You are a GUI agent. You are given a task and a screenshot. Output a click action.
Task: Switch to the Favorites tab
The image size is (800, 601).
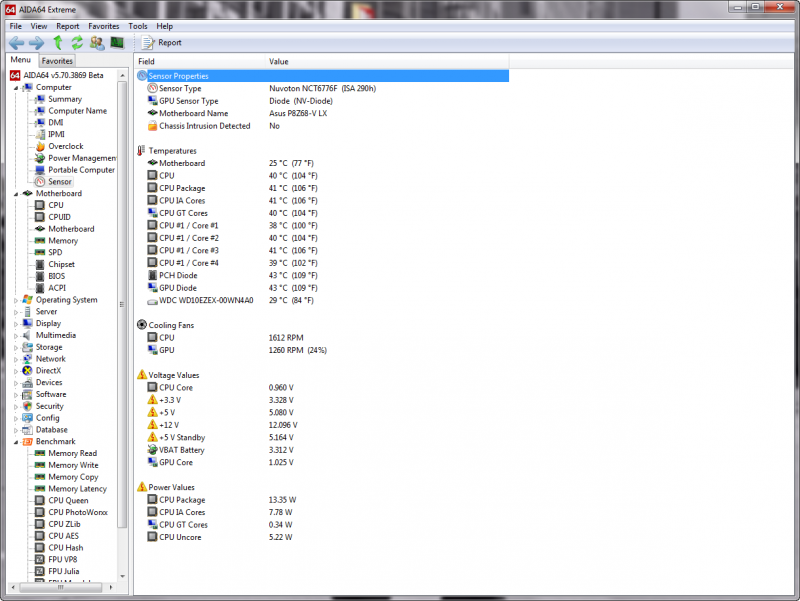(57, 61)
